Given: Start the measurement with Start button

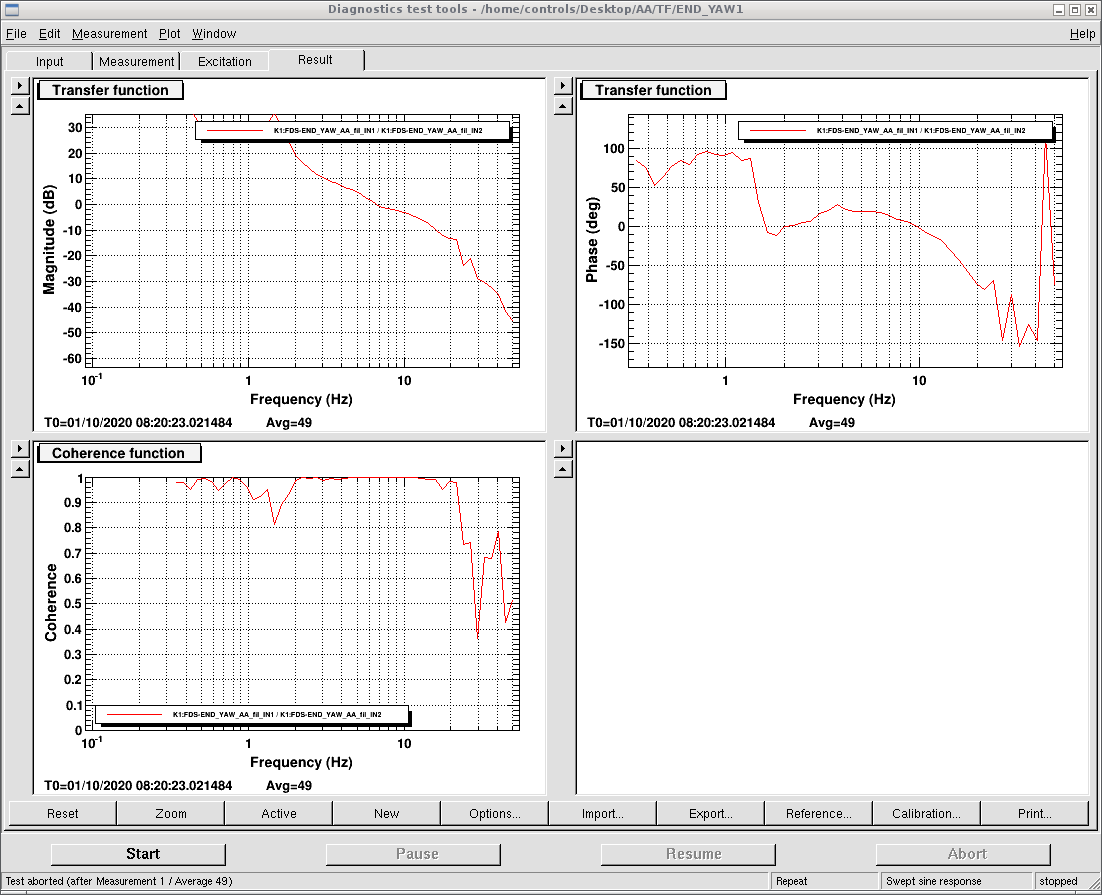Looking at the screenshot, I should (143, 854).
